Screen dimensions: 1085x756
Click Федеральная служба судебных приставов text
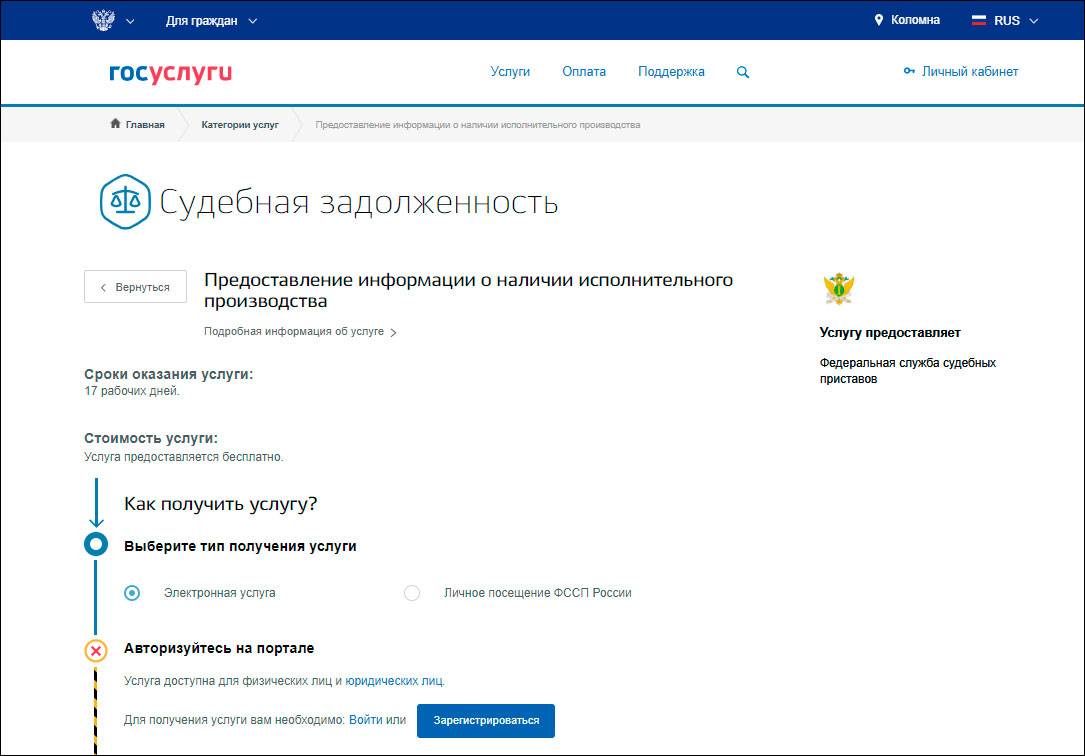coord(907,371)
